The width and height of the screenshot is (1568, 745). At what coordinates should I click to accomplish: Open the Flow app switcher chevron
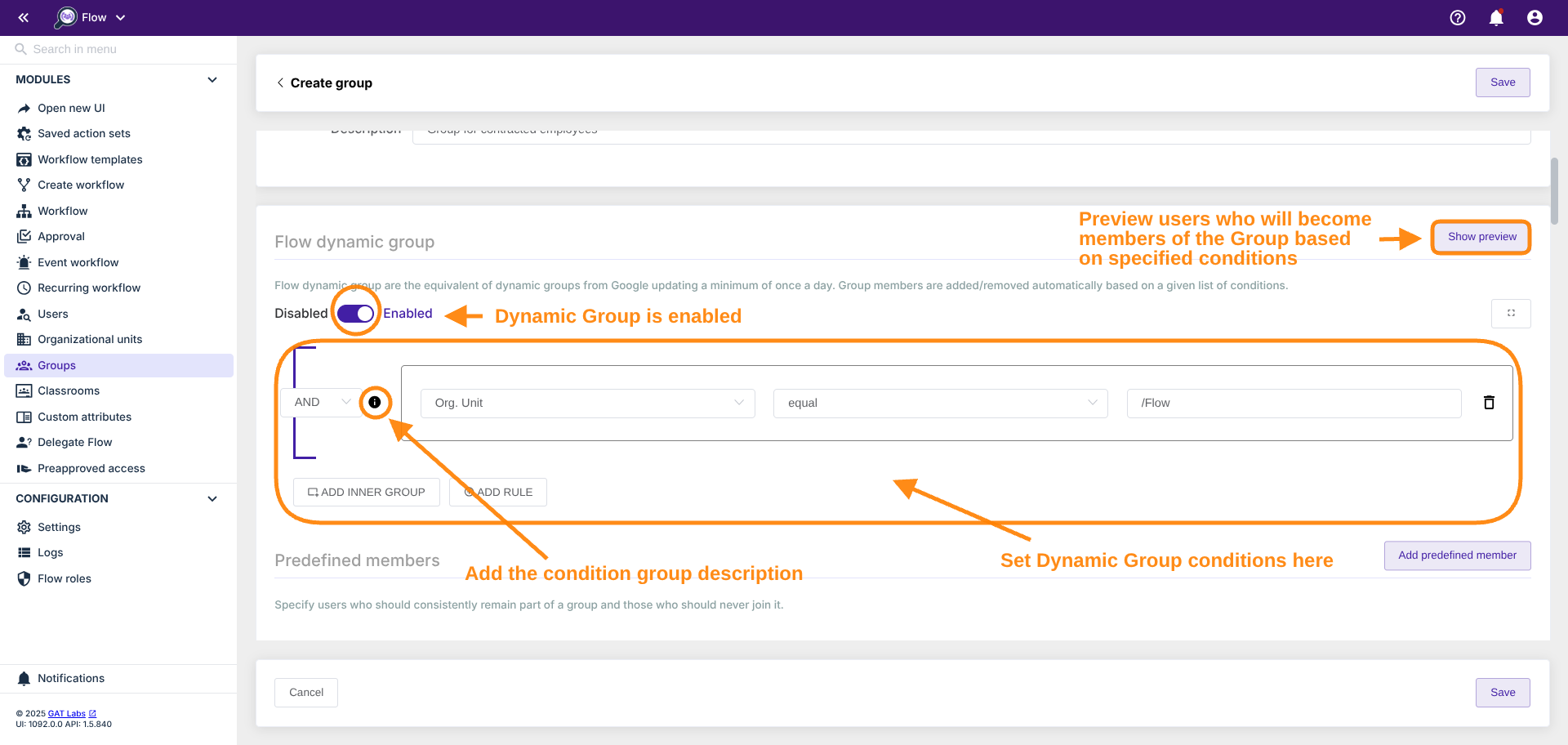pyautogui.click(x=121, y=17)
